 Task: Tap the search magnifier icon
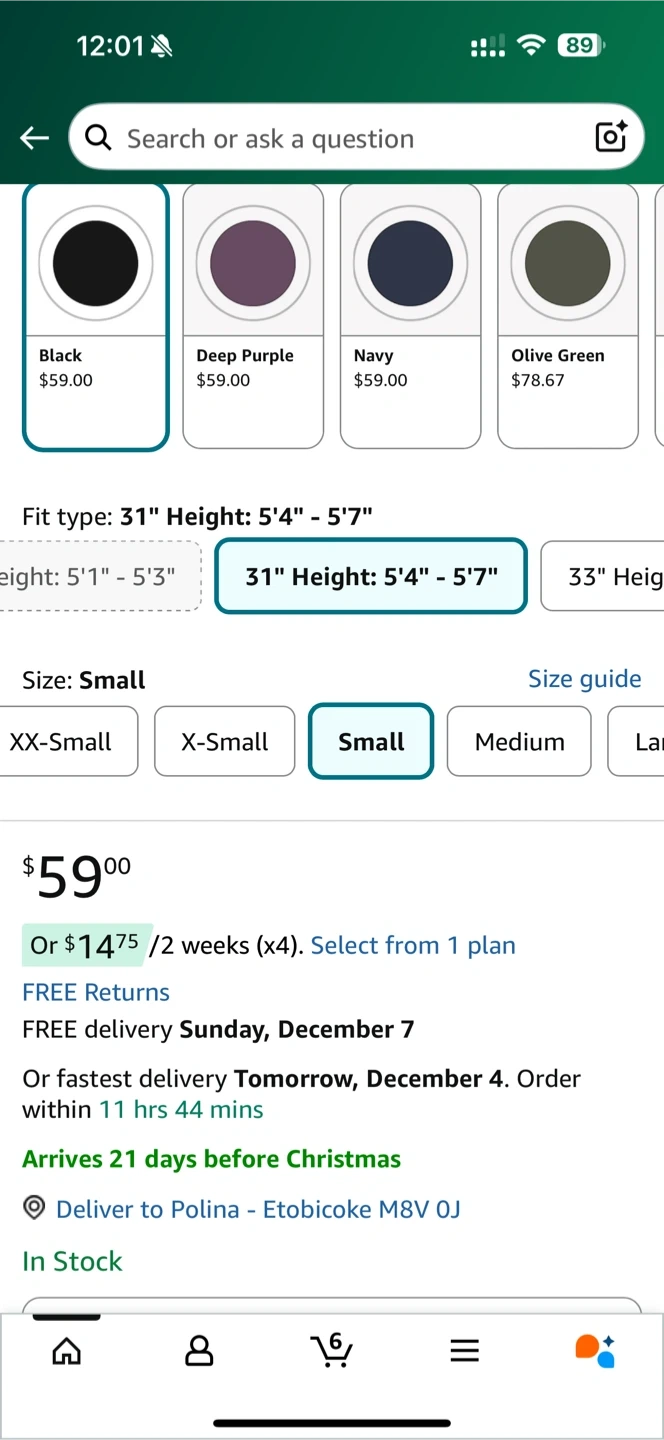[x=98, y=138]
